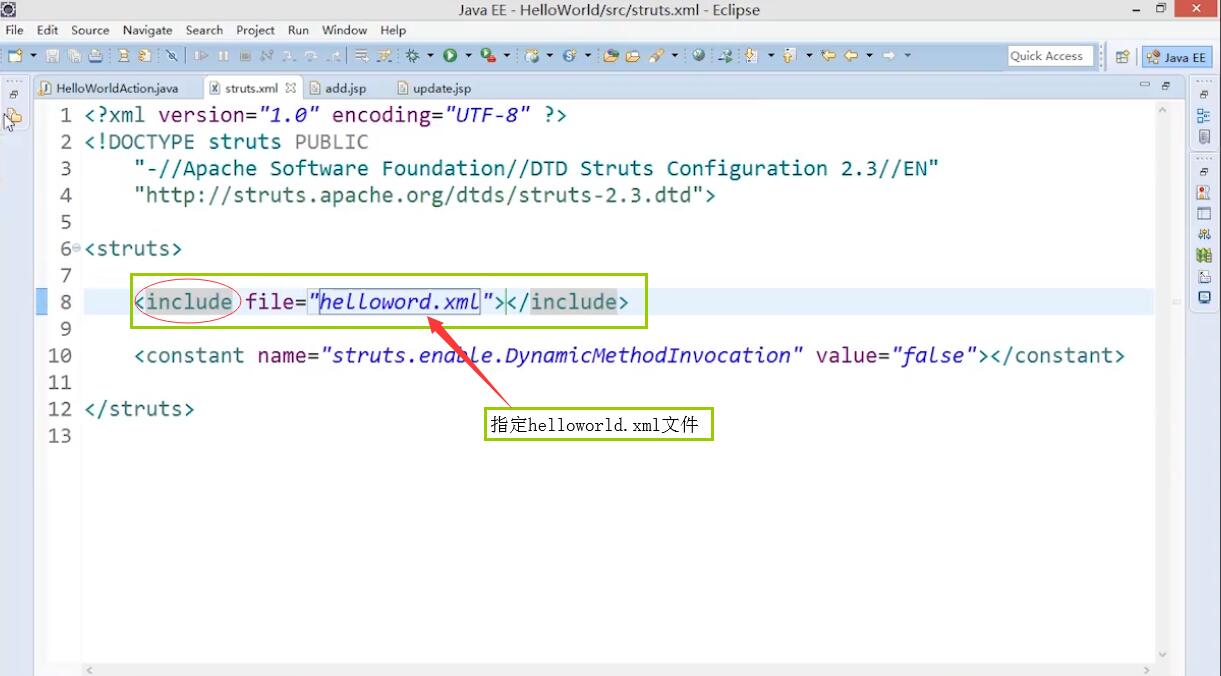Click the Last Edit Location icon
The height and width of the screenshot is (676, 1221).
828,56
